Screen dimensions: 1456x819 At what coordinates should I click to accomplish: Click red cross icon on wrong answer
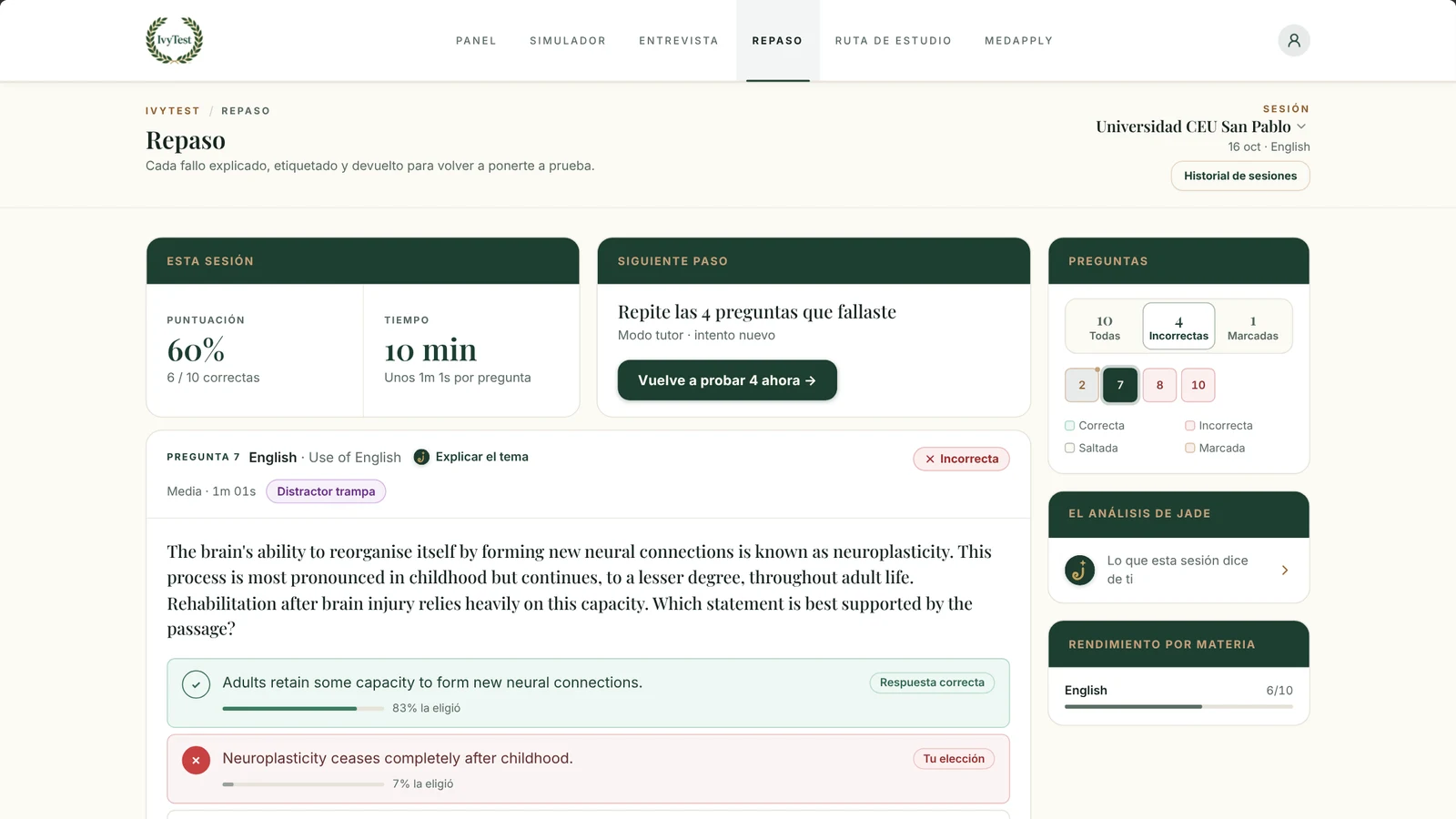tap(196, 760)
